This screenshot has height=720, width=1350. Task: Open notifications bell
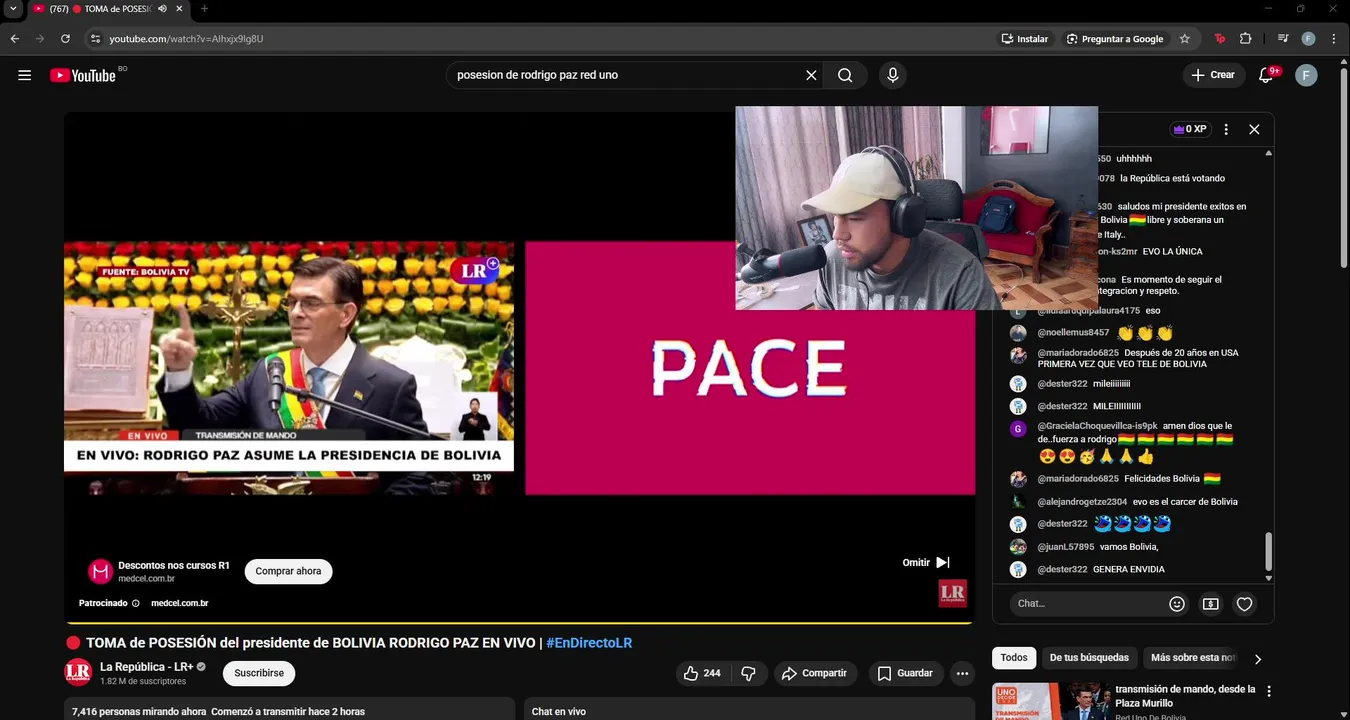pyautogui.click(x=1266, y=75)
